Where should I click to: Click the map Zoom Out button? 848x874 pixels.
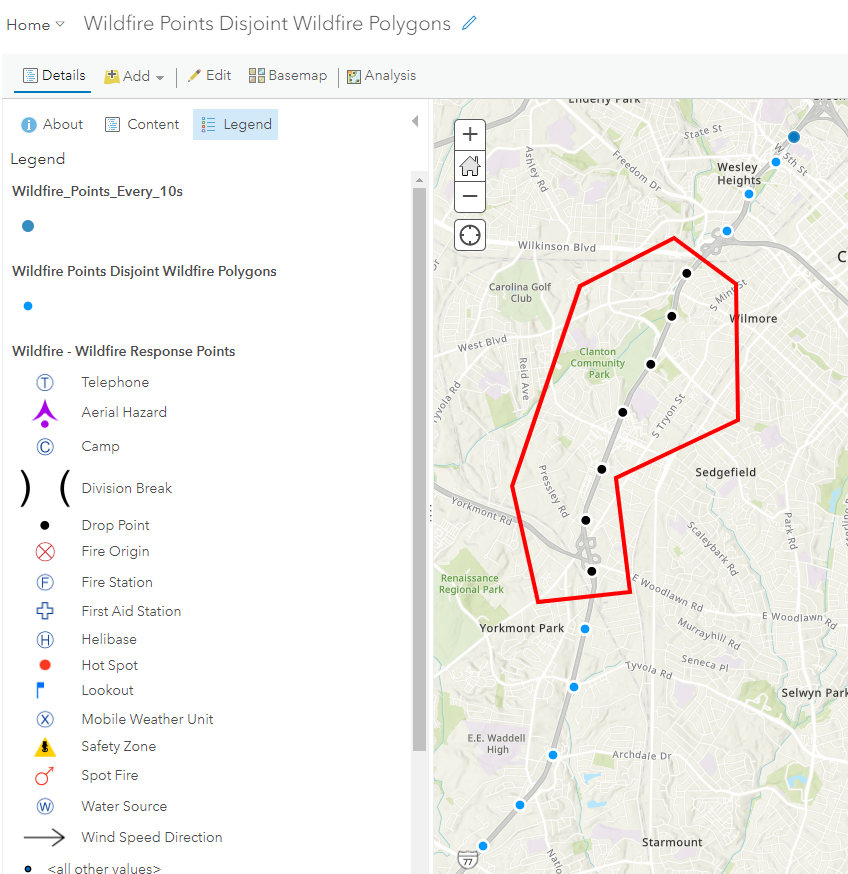click(469, 197)
